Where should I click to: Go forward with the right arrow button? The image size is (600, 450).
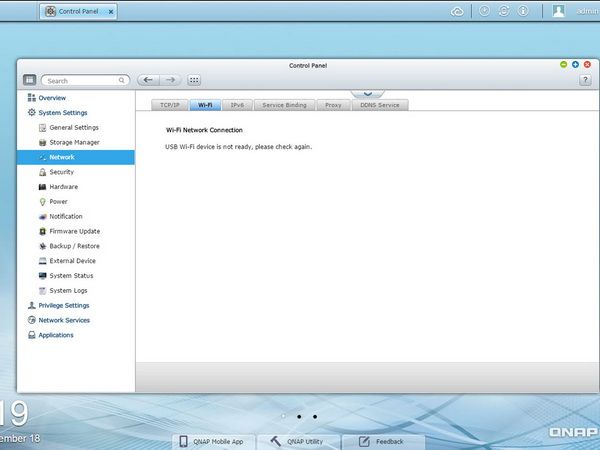(170, 80)
